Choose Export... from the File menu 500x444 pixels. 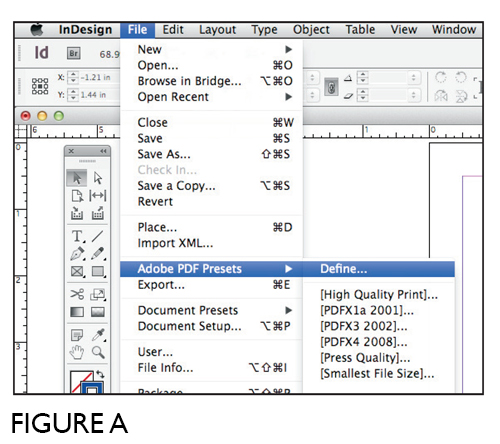(x=211, y=285)
